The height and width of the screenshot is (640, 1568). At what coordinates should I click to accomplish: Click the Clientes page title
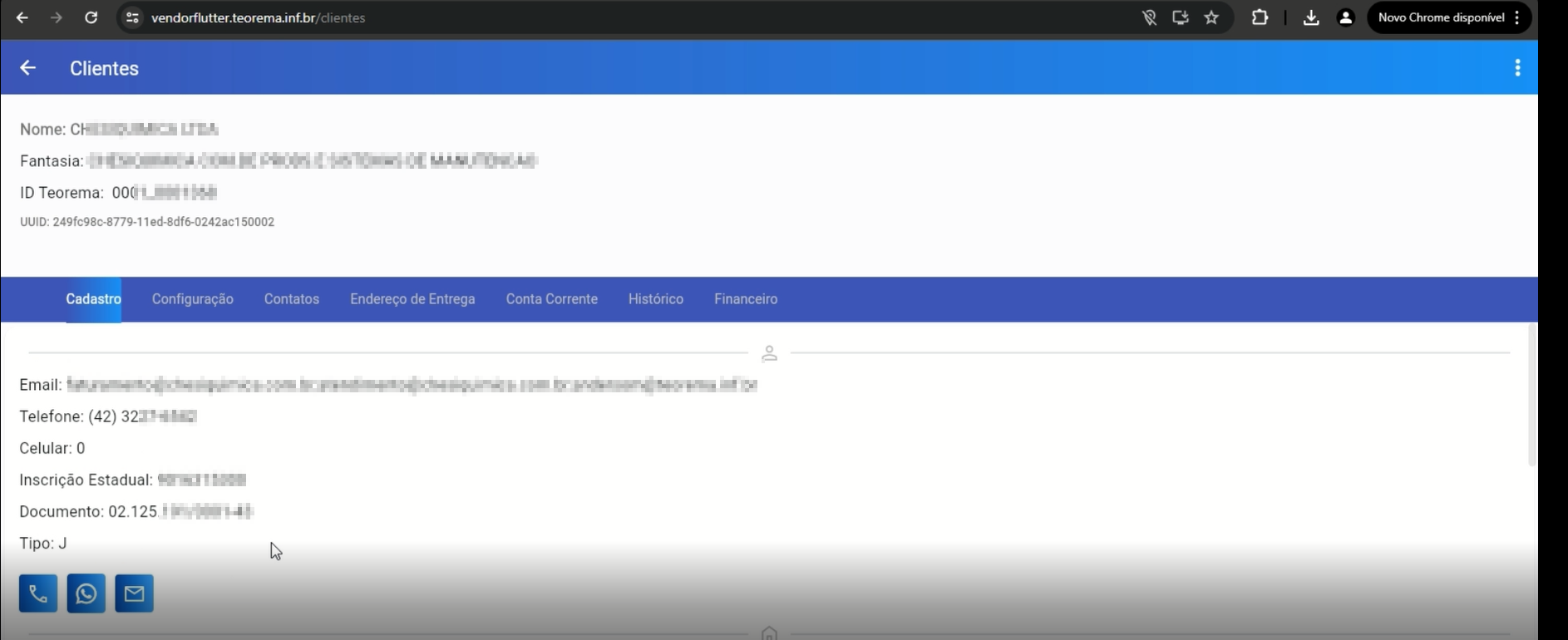[104, 68]
